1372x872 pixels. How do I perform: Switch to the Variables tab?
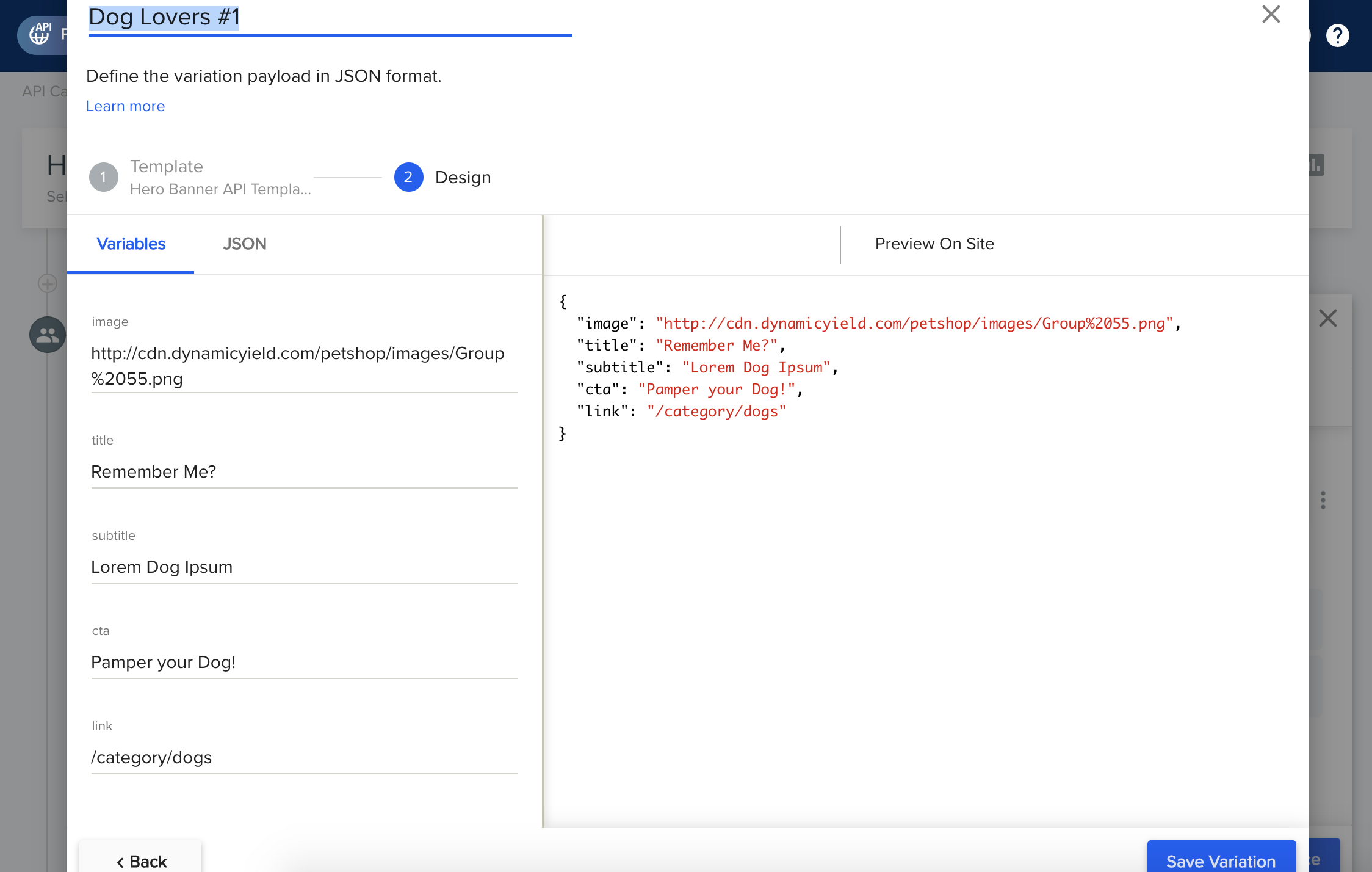point(131,244)
